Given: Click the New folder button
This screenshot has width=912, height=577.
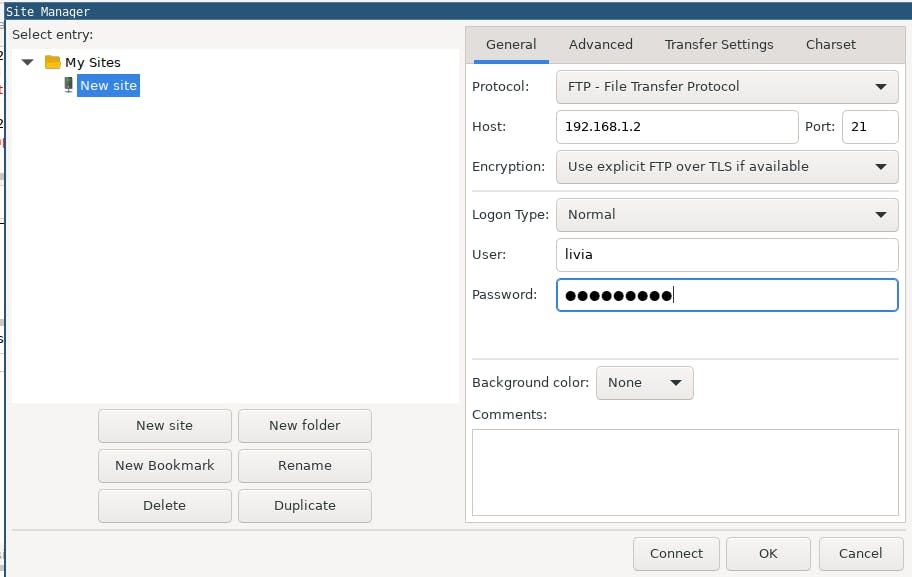Looking at the screenshot, I should point(304,425).
